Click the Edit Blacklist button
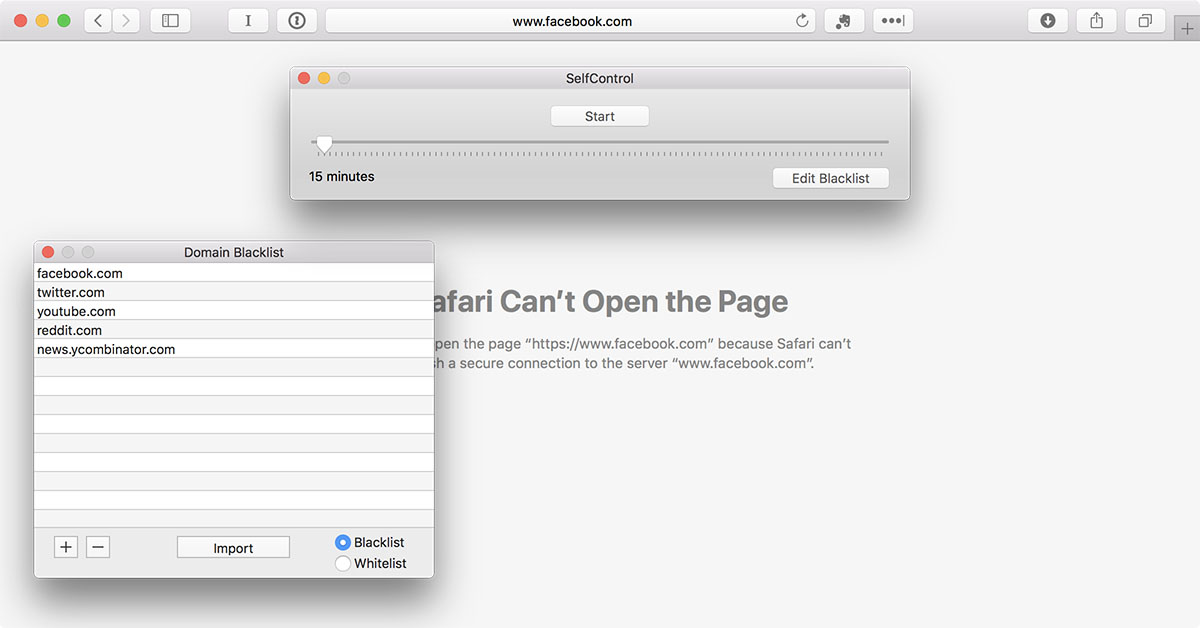 (830, 178)
